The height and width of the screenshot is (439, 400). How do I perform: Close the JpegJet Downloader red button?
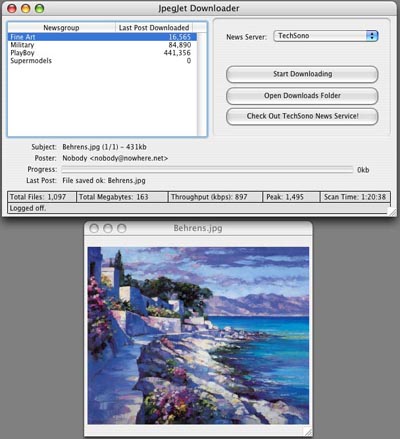coord(12,8)
